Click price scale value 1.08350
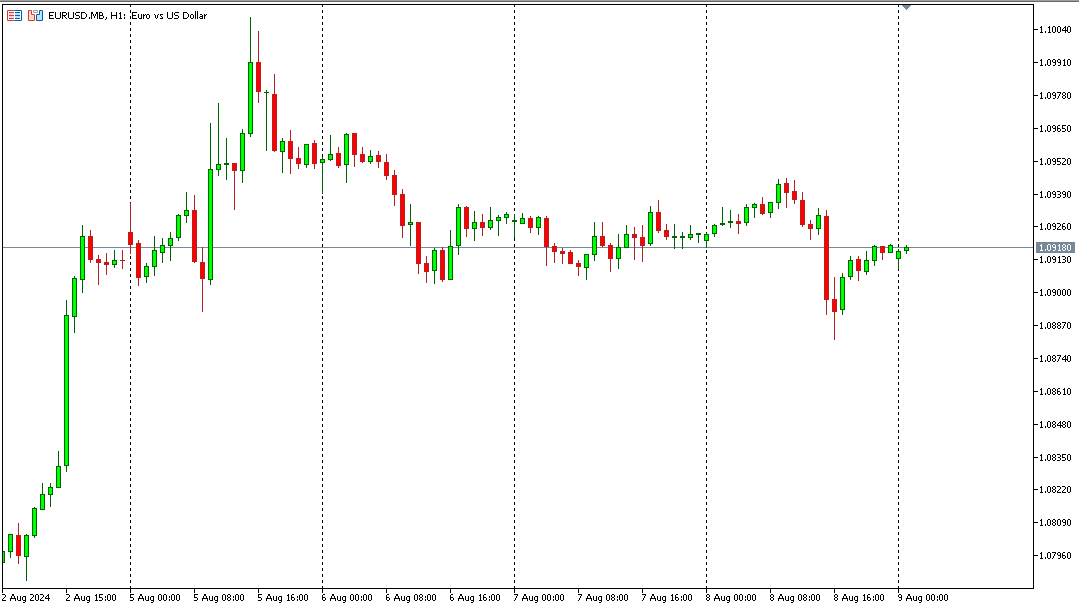 tap(1055, 457)
